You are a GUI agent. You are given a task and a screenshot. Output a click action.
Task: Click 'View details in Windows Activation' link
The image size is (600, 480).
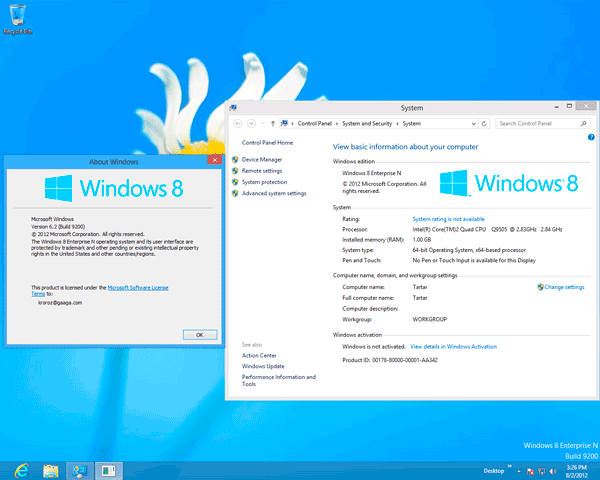pyautogui.click(x=453, y=346)
